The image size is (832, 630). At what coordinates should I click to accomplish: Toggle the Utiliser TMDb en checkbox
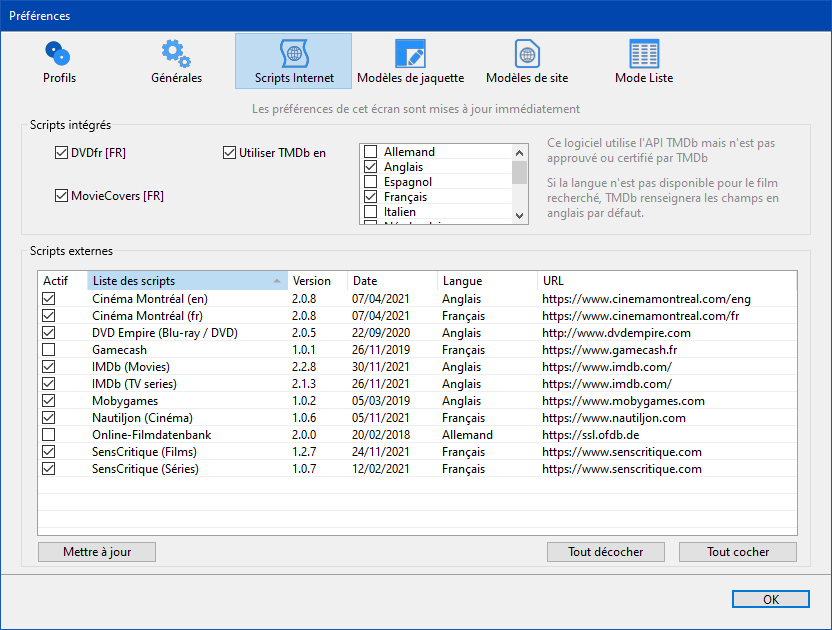pyautogui.click(x=230, y=153)
